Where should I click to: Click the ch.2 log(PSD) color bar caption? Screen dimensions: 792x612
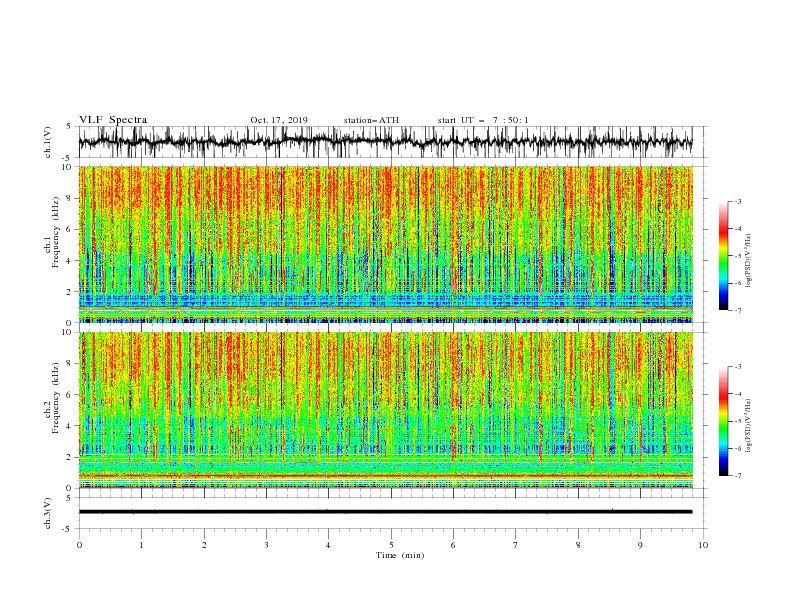748,426
